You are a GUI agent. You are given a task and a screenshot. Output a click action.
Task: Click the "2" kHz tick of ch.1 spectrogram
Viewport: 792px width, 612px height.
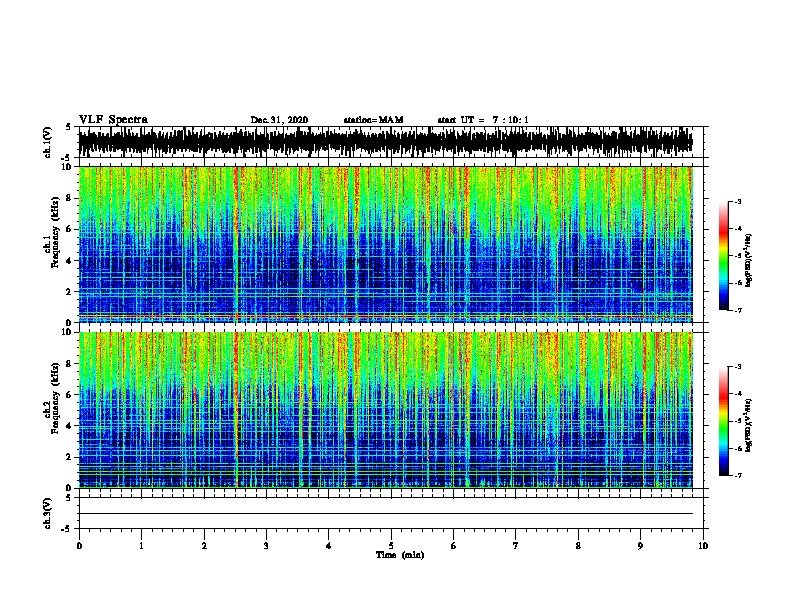coord(69,292)
